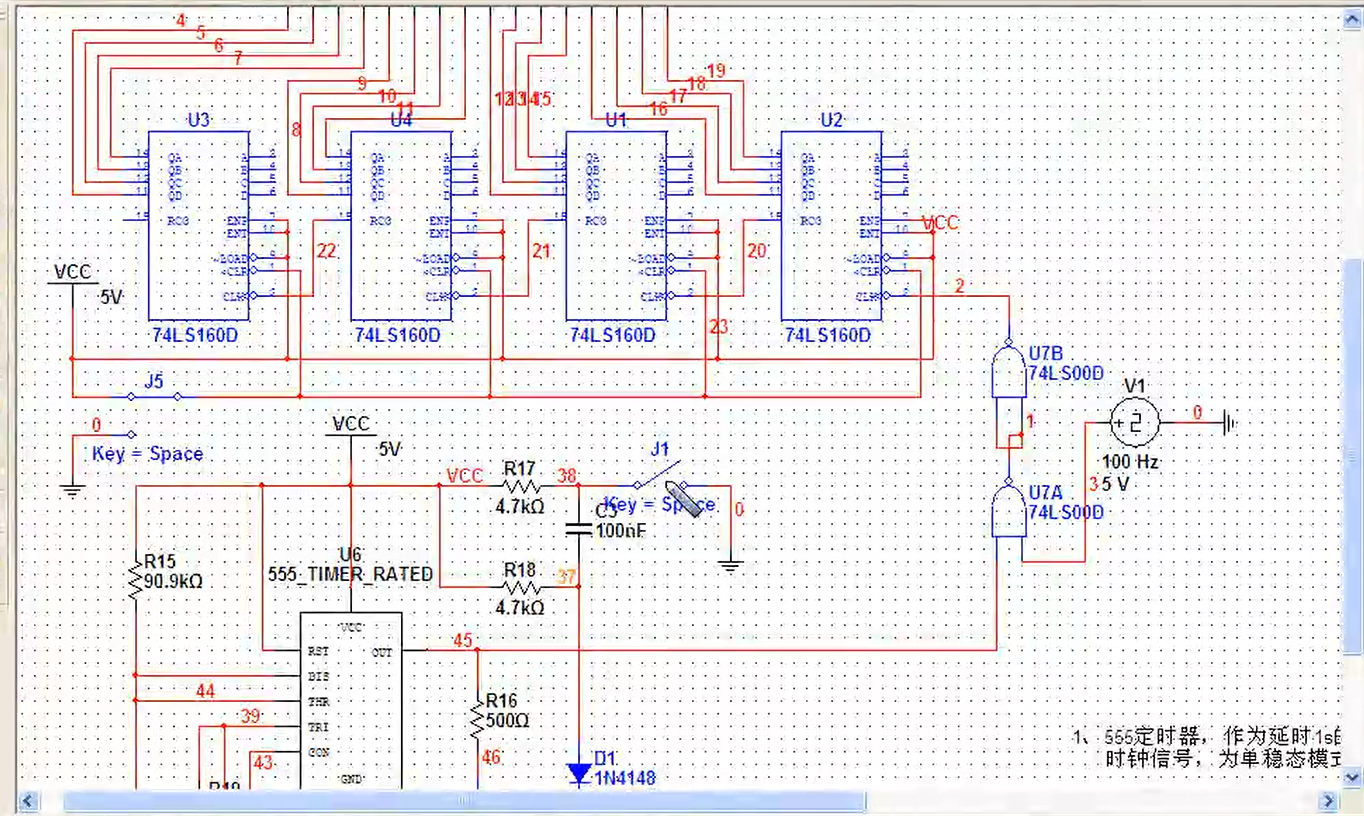Click net label 21 between U4 and U1
The height and width of the screenshot is (816, 1364).
tap(541, 252)
